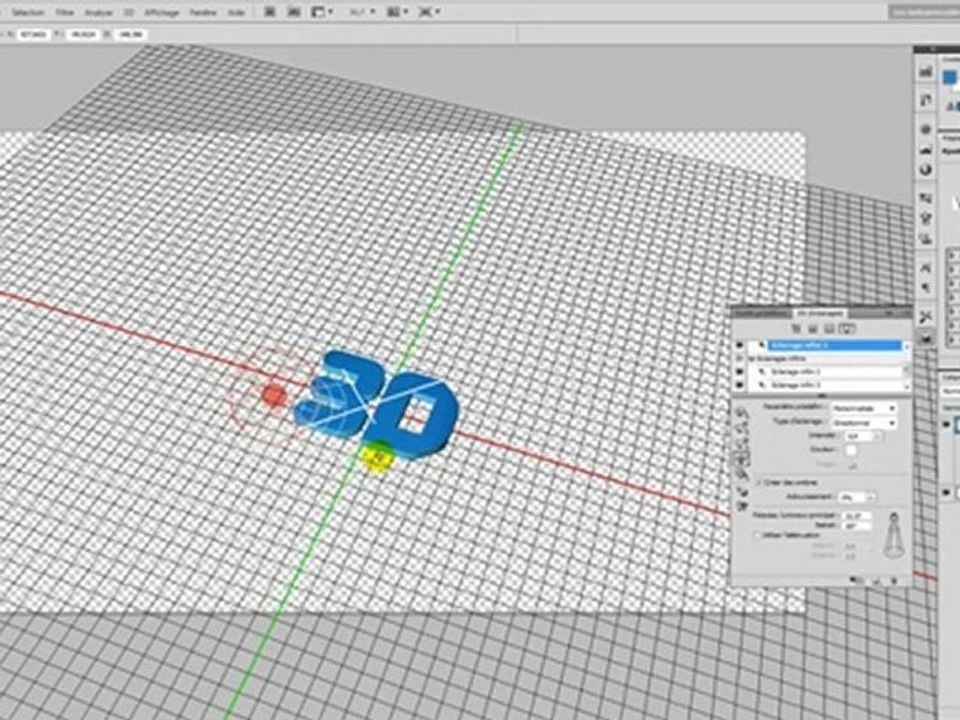Toggle visibility of Éclairages infinis group
This screenshot has width=960, height=720.
(x=739, y=359)
